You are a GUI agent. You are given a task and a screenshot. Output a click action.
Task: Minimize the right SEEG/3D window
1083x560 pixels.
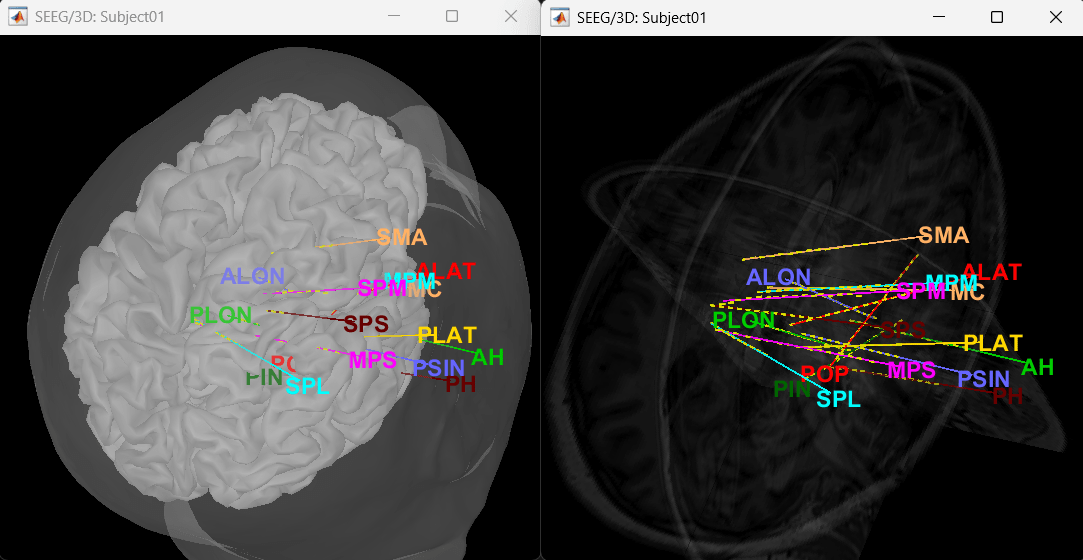937,17
